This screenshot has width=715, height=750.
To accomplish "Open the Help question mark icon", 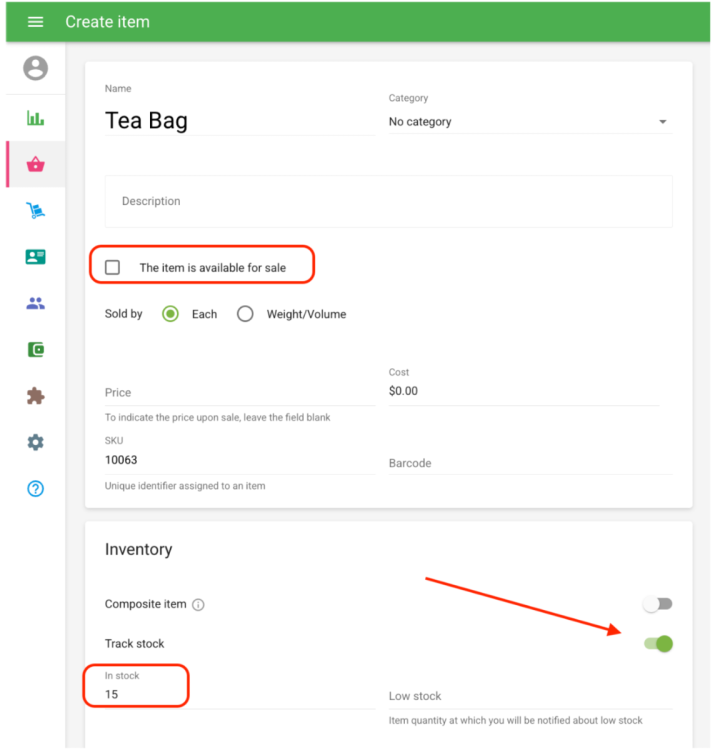I will [x=35, y=489].
